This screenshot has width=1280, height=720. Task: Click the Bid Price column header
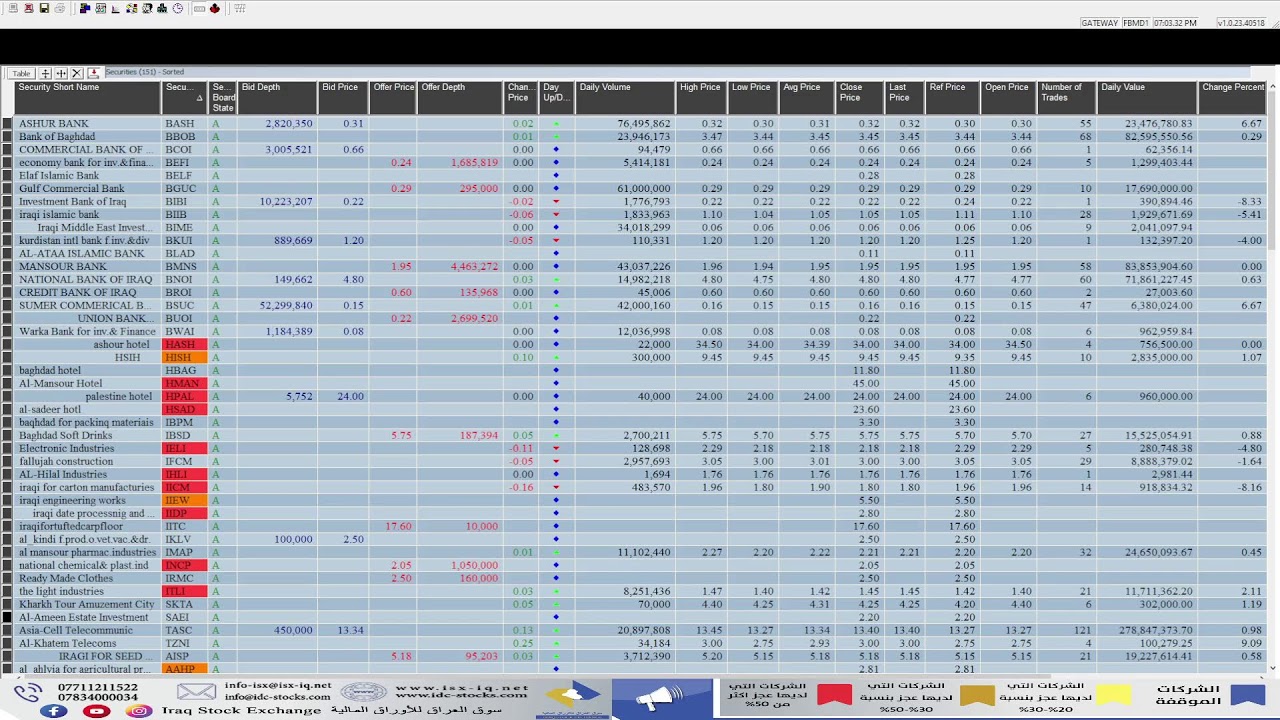tap(344, 97)
